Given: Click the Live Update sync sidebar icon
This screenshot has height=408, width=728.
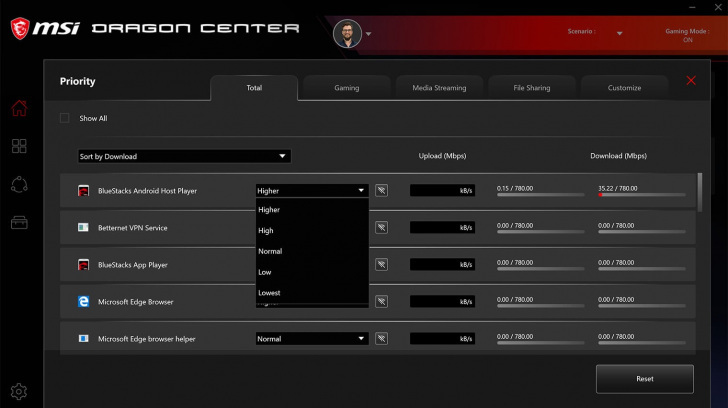Looking at the screenshot, I should coord(19,184).
